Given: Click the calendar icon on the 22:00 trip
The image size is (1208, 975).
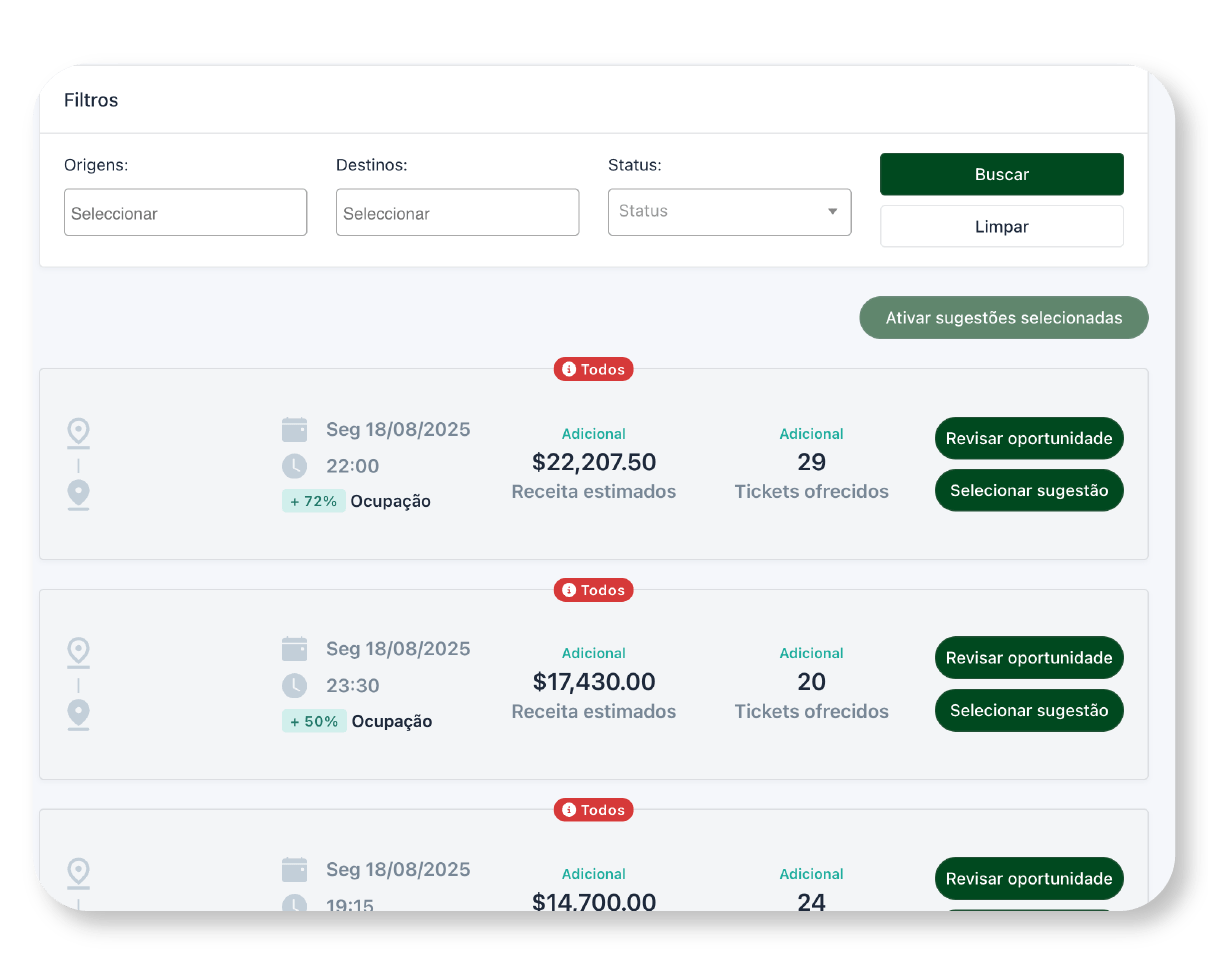Looking at the screenshot, I should 294,430.
